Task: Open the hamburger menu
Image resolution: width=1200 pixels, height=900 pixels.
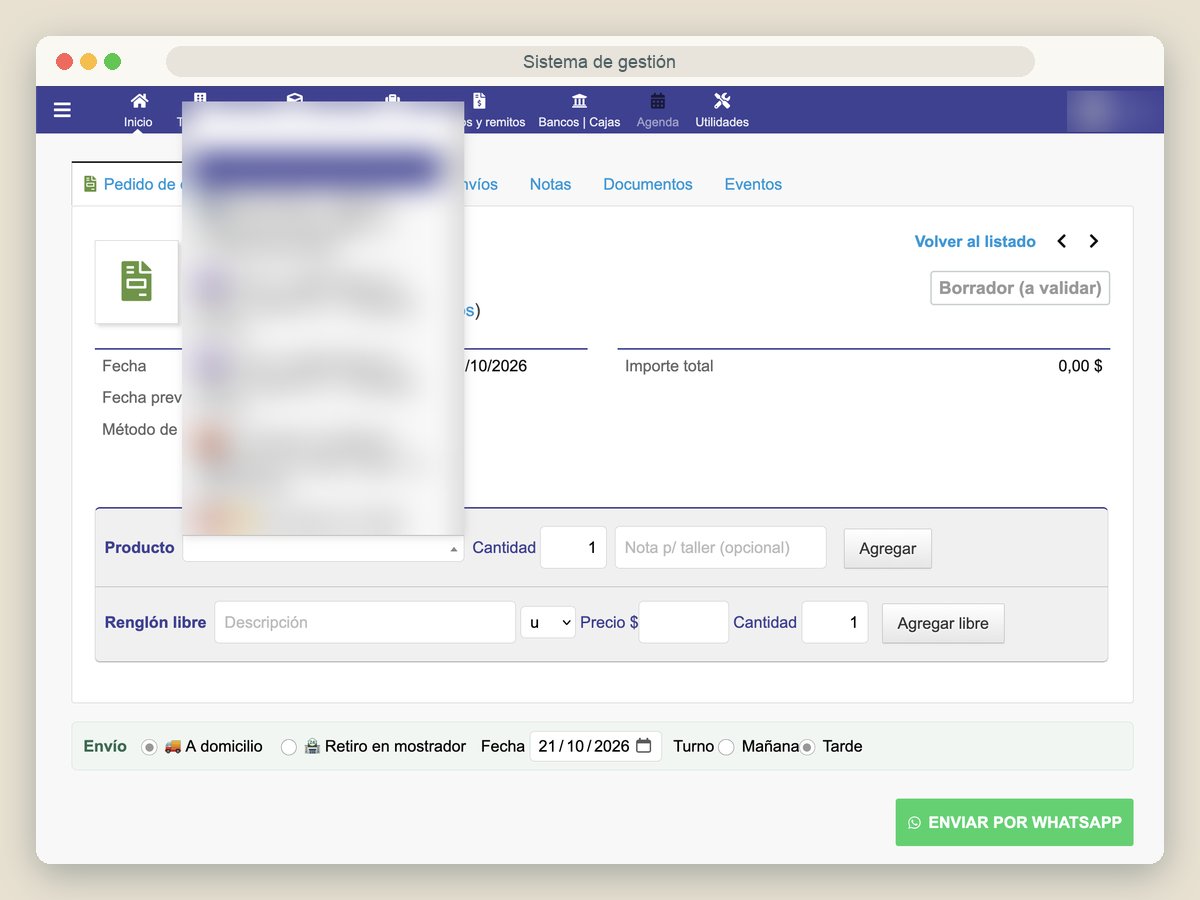Action: (x=62, y=110)
